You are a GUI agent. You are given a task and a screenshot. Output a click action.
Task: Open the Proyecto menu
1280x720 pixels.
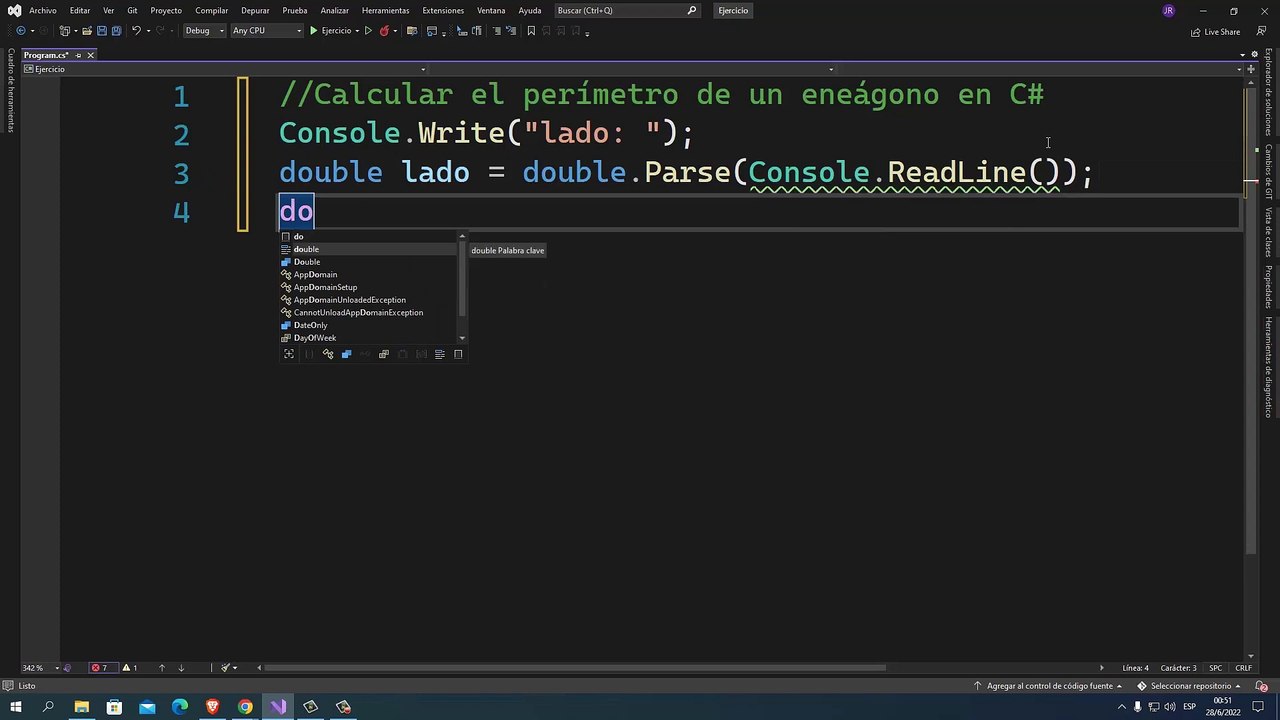point(166,10)
